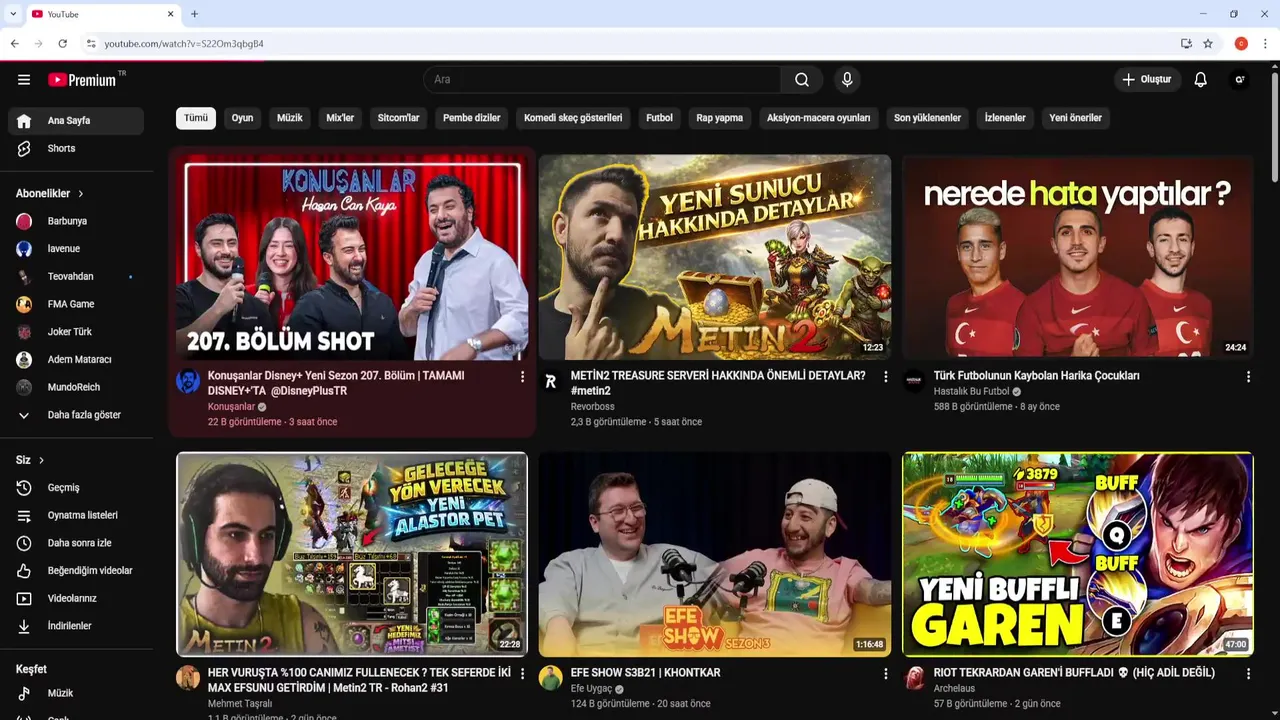Open İndirilenler downloads
The image size is (1280, 720).
(x=76, y=626)
